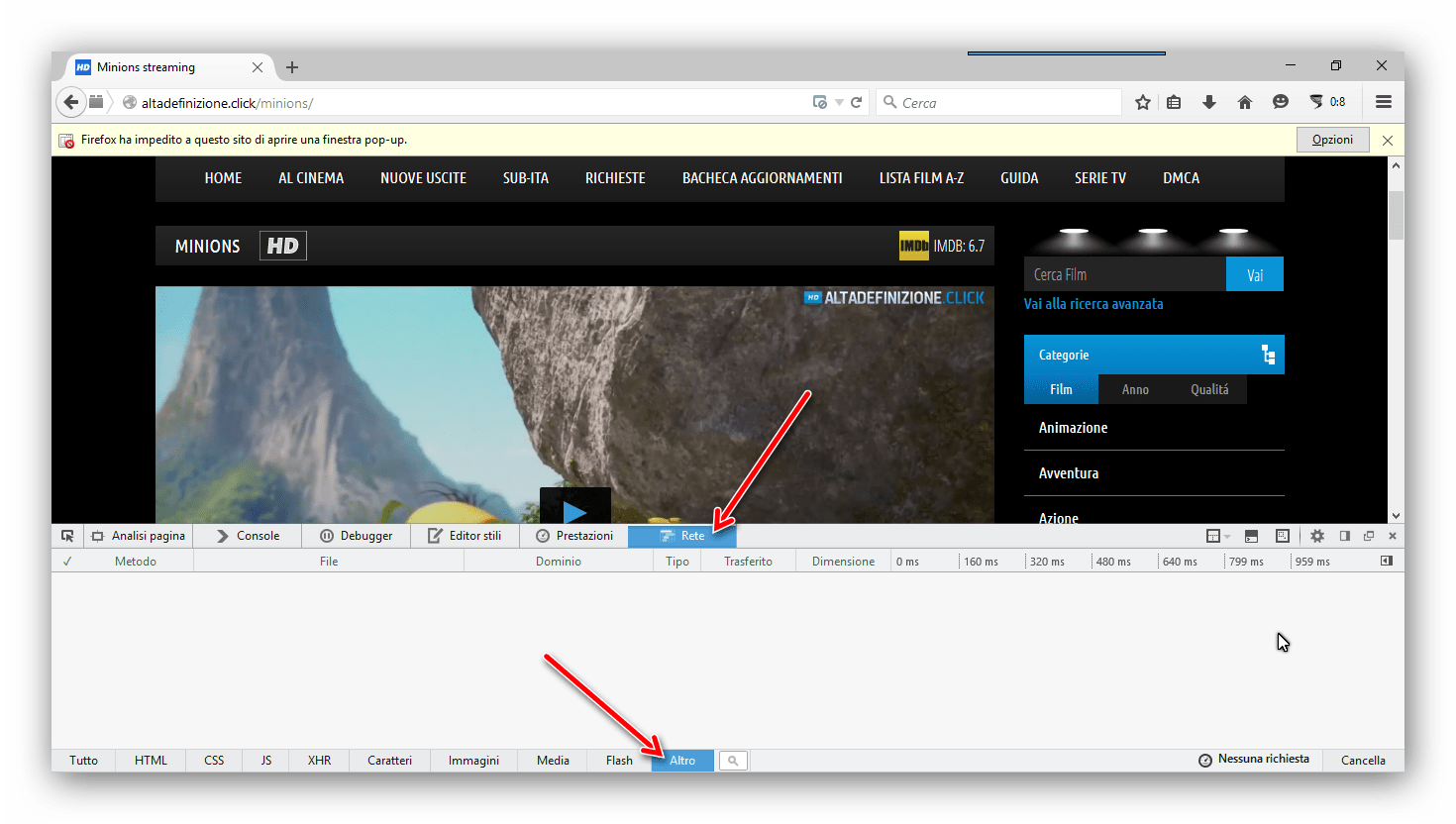The width and height of the screenshot is (1456, 824).
Task: Toggle the CSS request filter
Action: coord(214,761)
